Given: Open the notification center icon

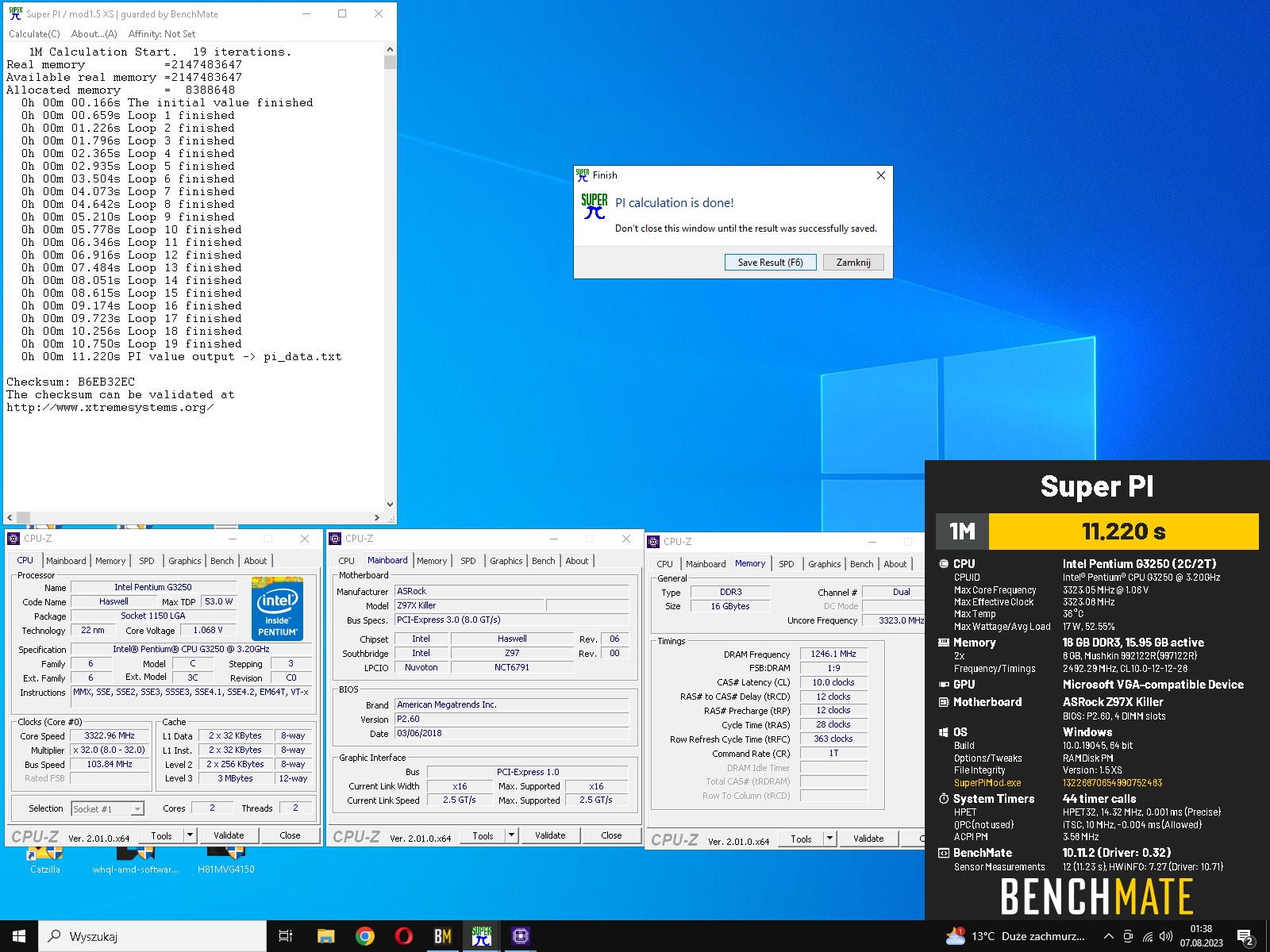Looking at the screenshot, I should tap(1246, 937).
